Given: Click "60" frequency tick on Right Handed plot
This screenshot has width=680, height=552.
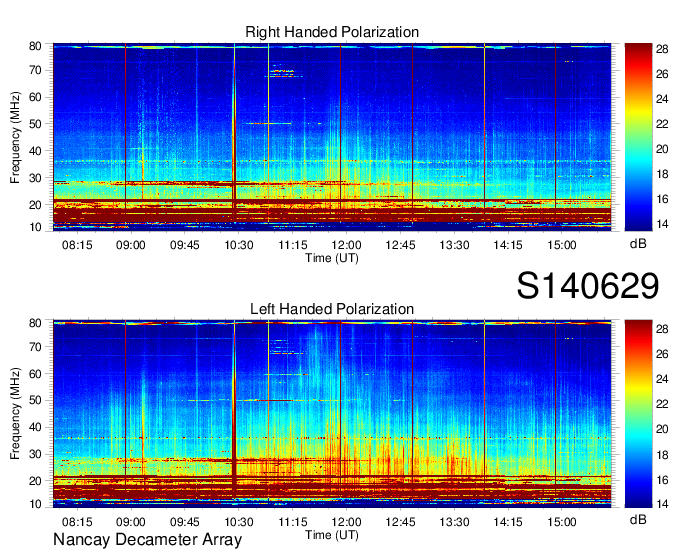Looking at the screenshot, I should [x=35, y=97].
